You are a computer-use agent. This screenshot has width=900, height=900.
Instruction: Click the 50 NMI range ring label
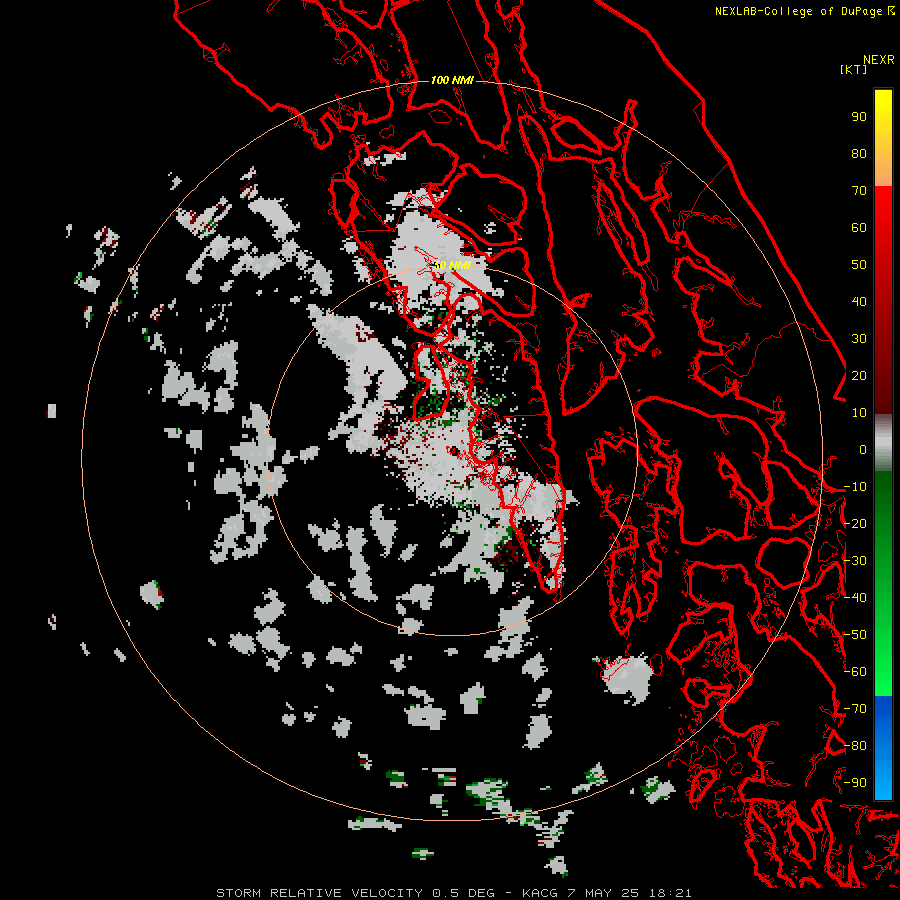pos(452,265)
